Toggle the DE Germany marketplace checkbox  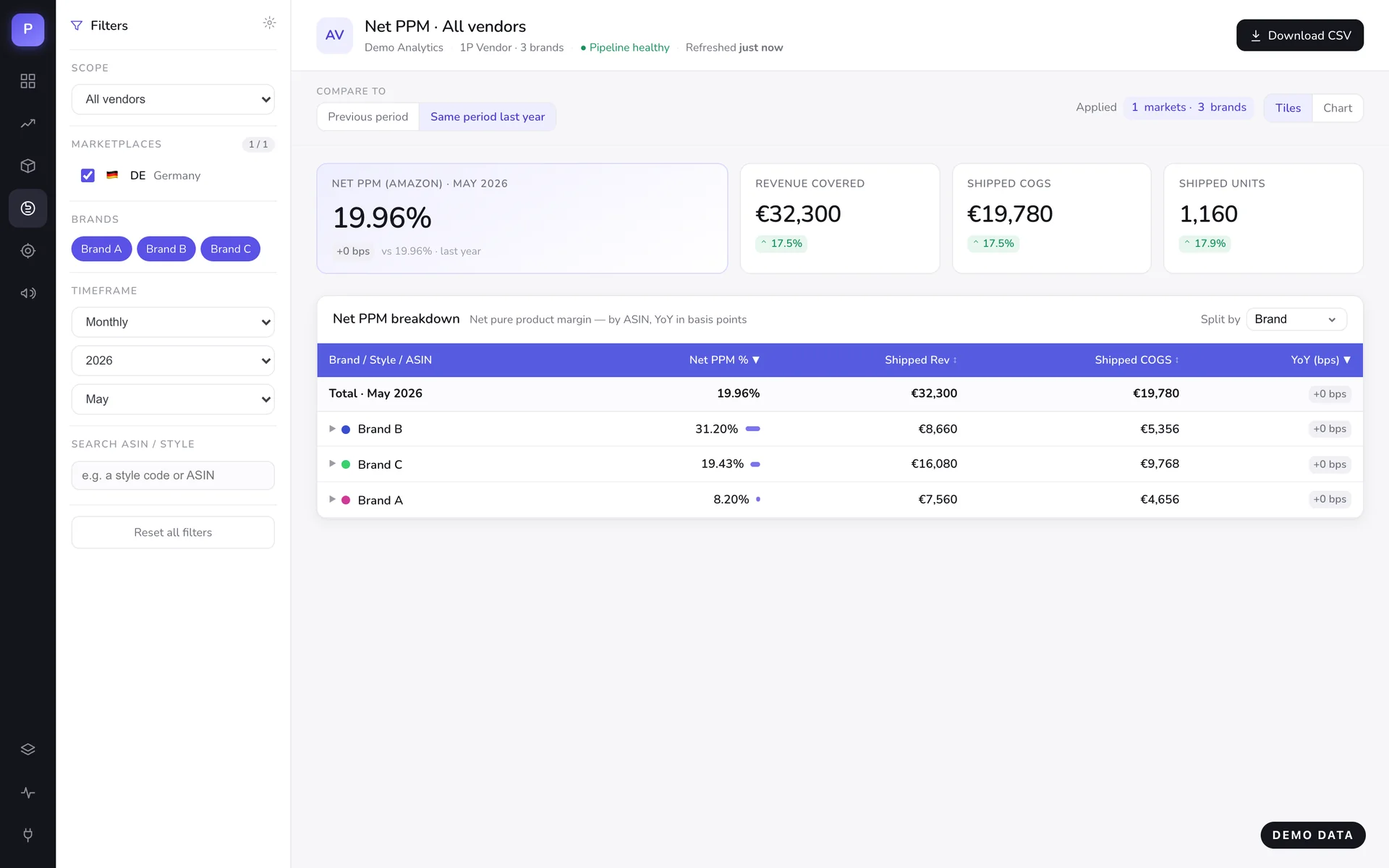tap(88, 175)
